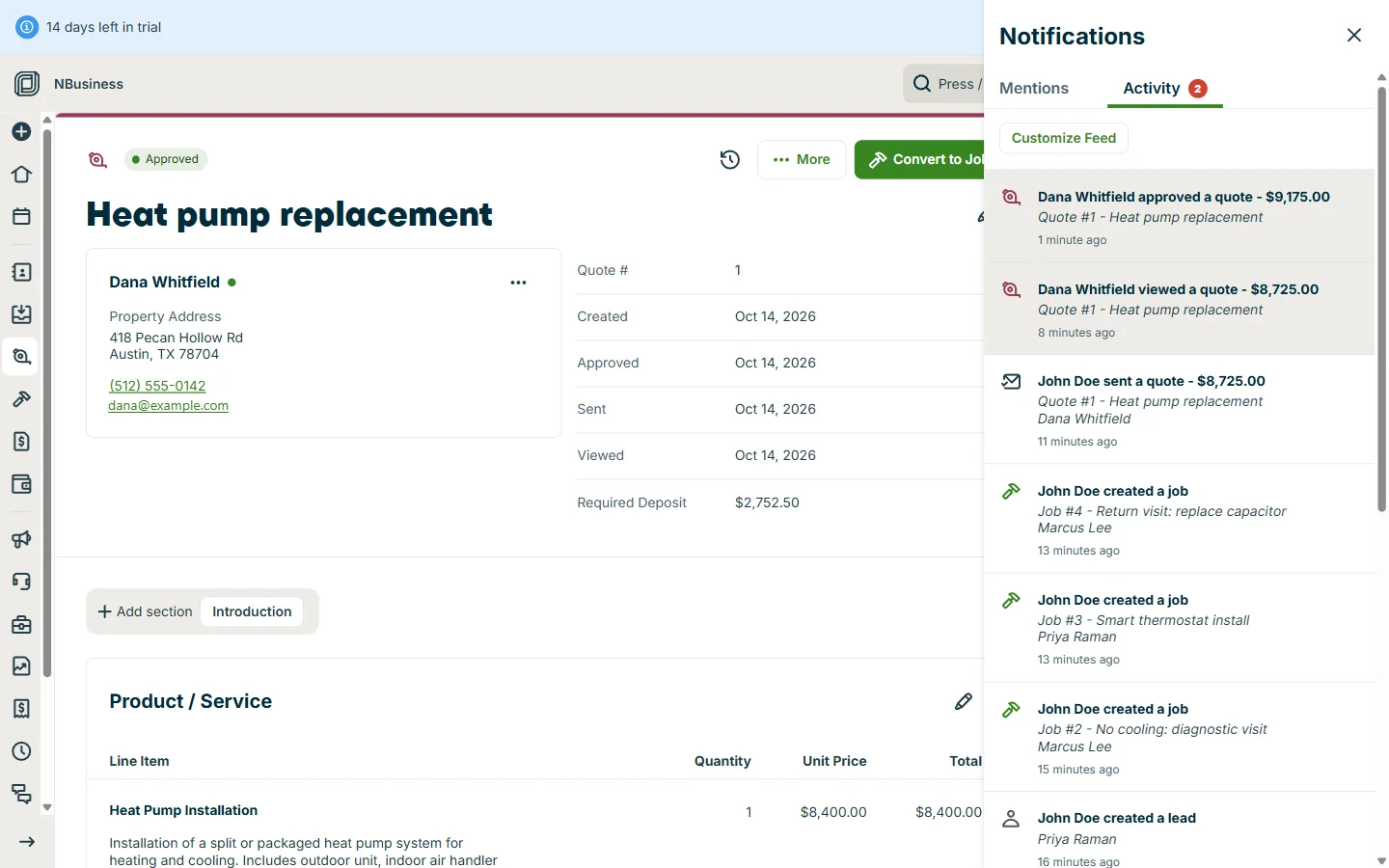Viewport: 1389px width, 868px height.
Task: Open Job #2 No cooling diagnostic notification
Action: [1179, 737]
